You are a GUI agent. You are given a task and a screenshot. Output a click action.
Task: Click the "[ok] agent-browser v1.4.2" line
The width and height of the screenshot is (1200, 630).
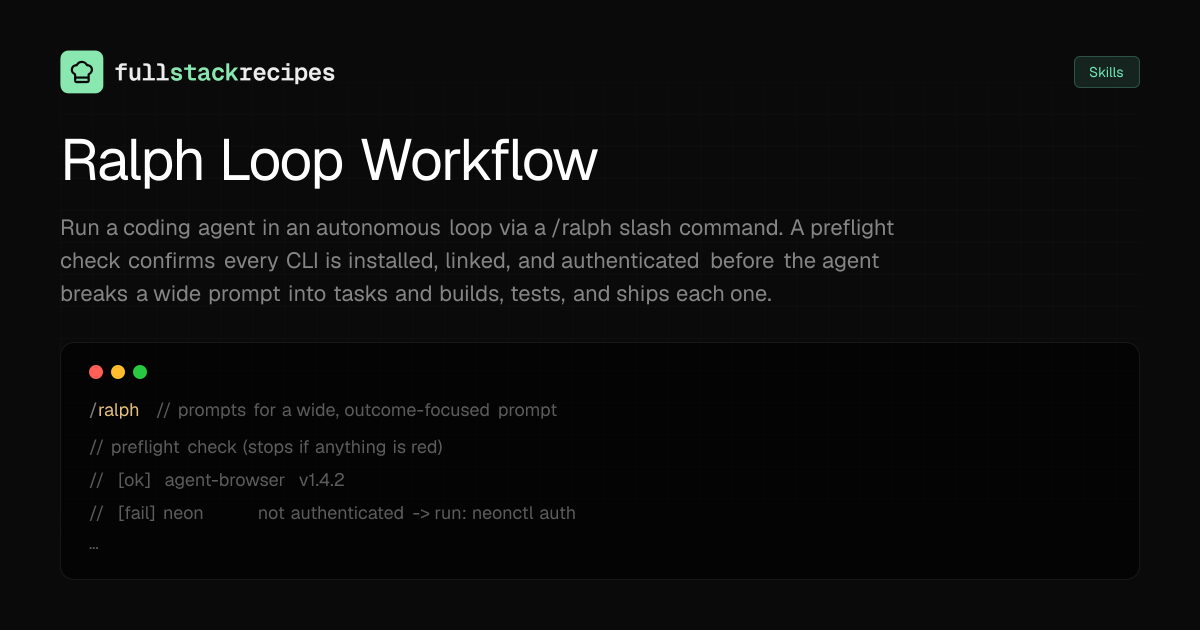[x=217, y=480]
